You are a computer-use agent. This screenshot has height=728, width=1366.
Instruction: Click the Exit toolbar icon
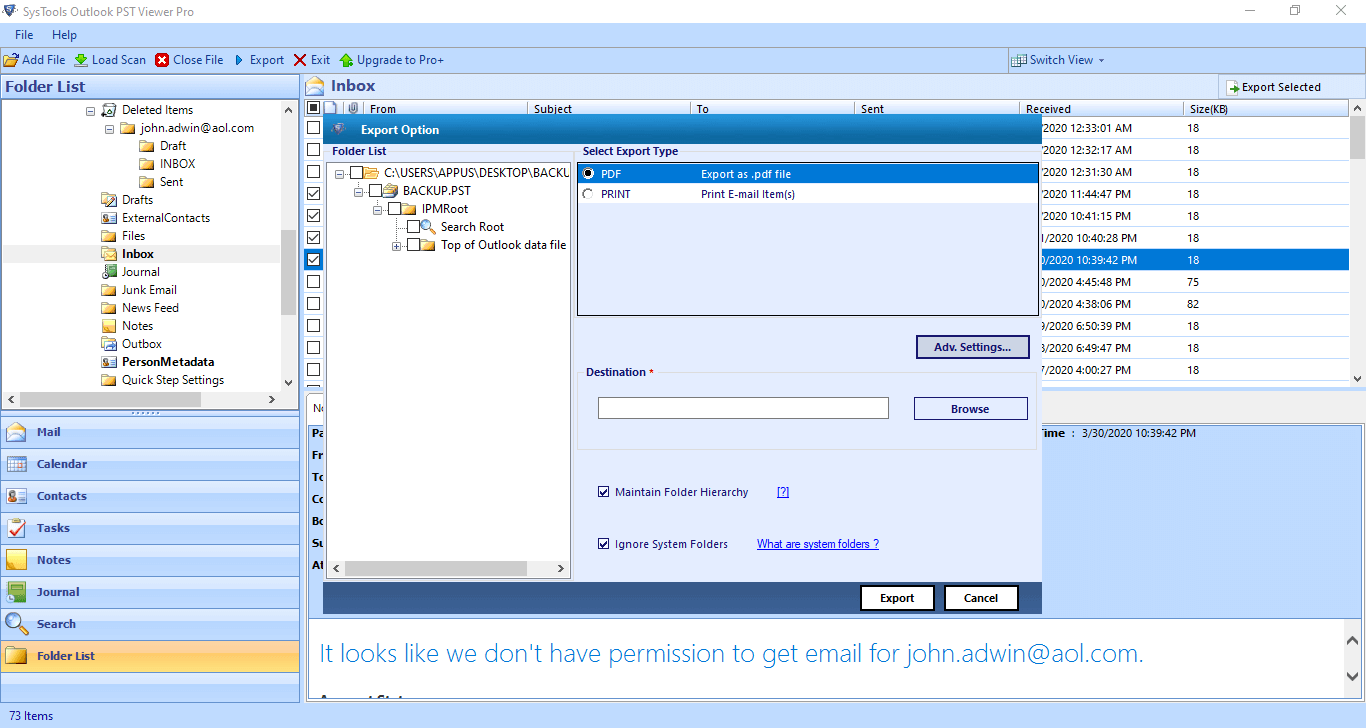(300, 60)
